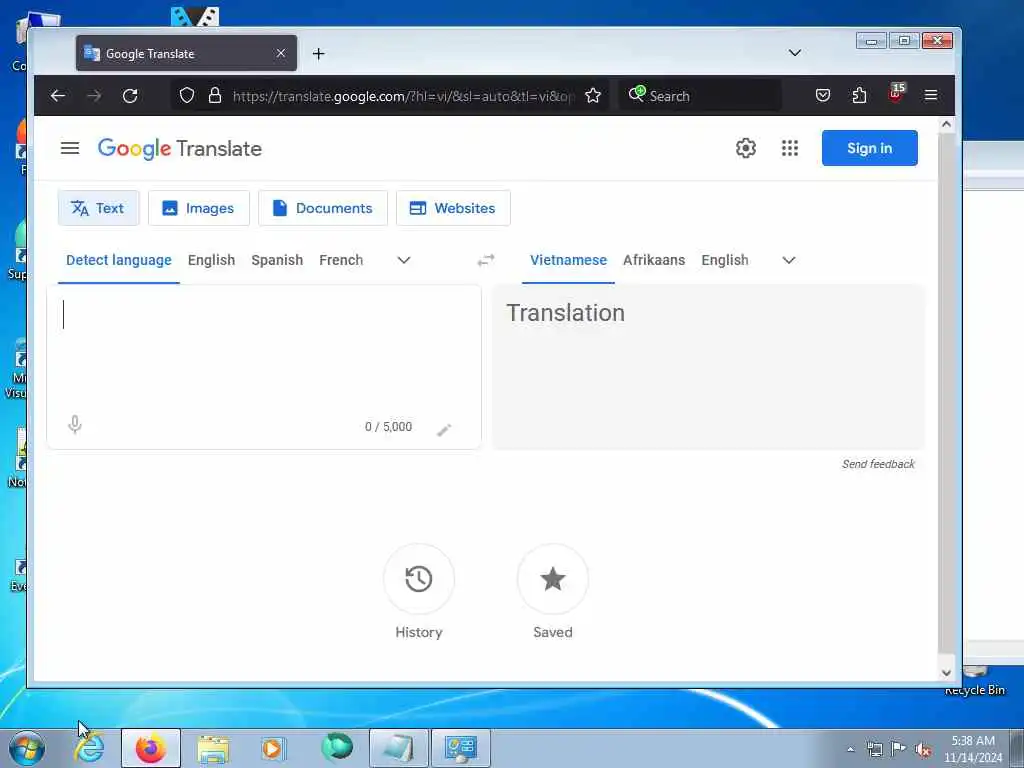Open Action Center flag icon

899,748
